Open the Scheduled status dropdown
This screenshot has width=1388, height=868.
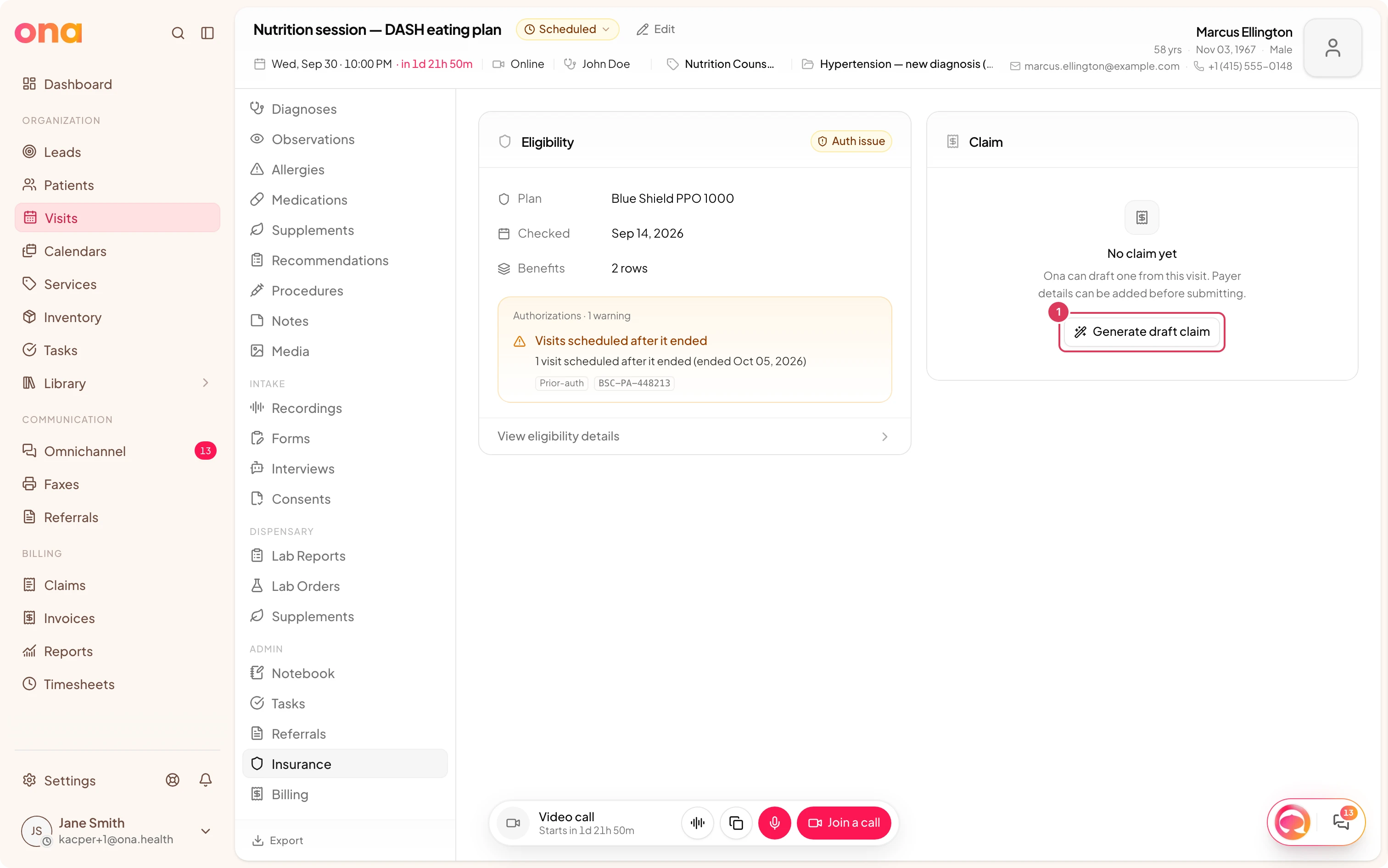[x=567, y=29]
